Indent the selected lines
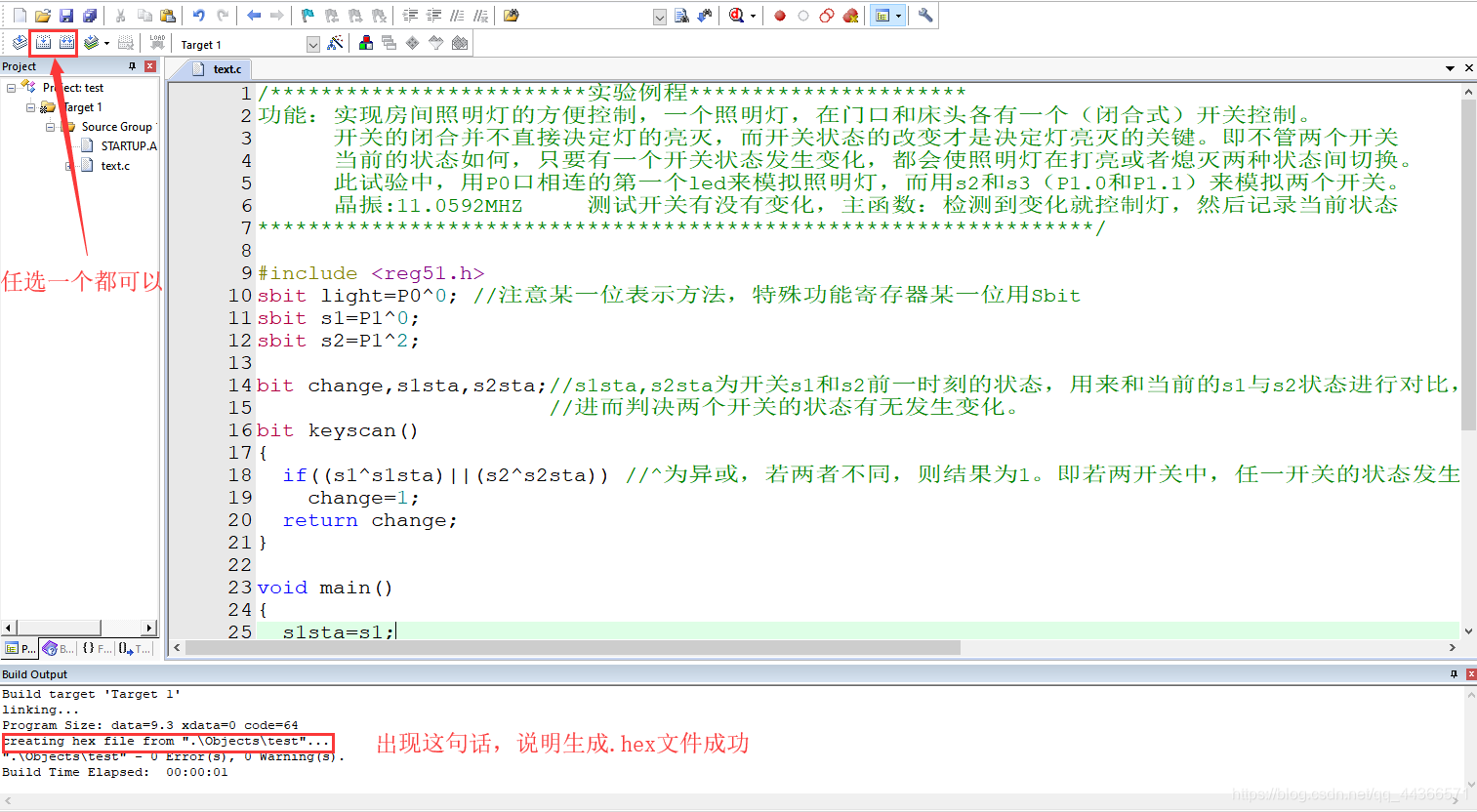Image resolution: width=1477 pixels, height=812 pixels. (410, 16)
